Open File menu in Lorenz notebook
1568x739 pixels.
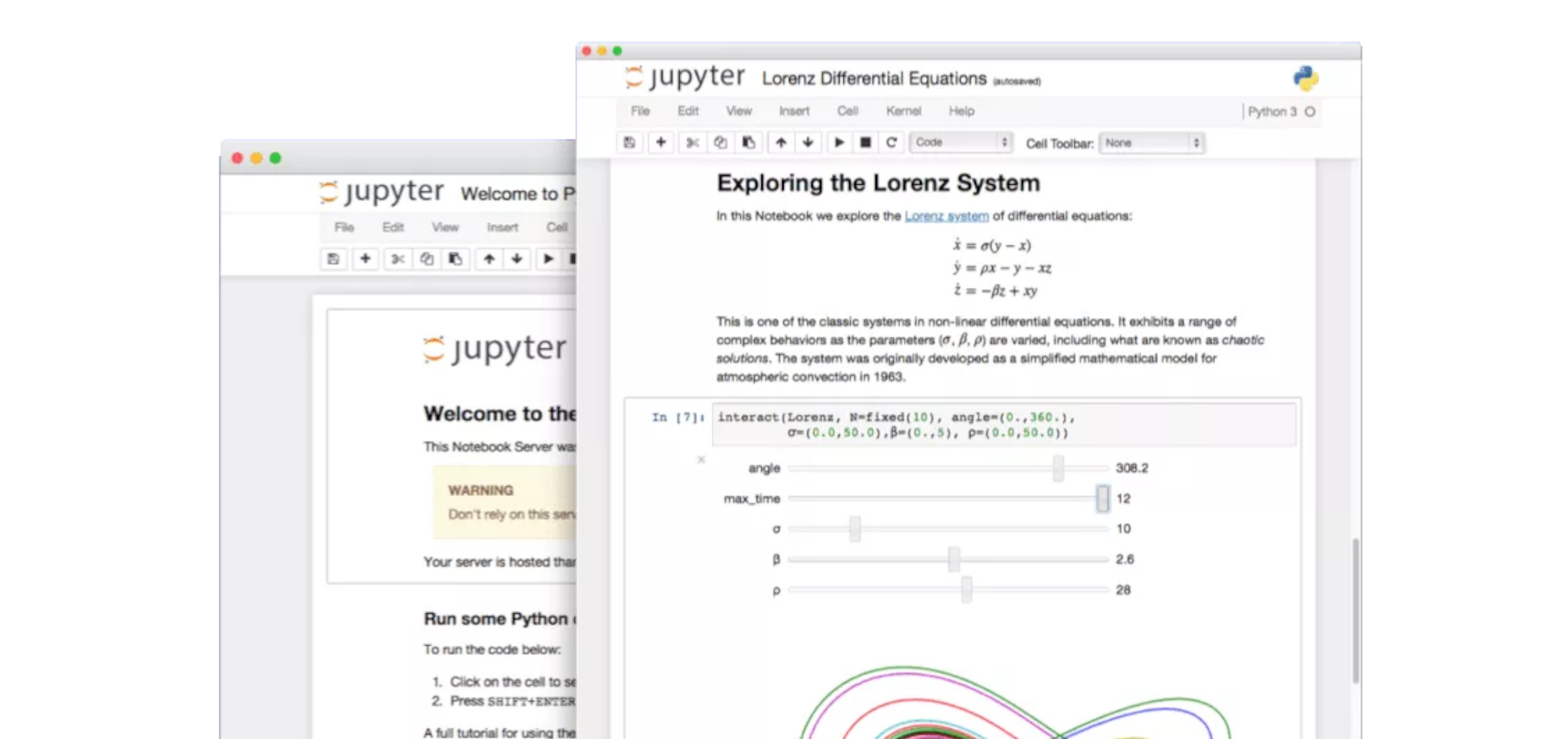(640, 111)
